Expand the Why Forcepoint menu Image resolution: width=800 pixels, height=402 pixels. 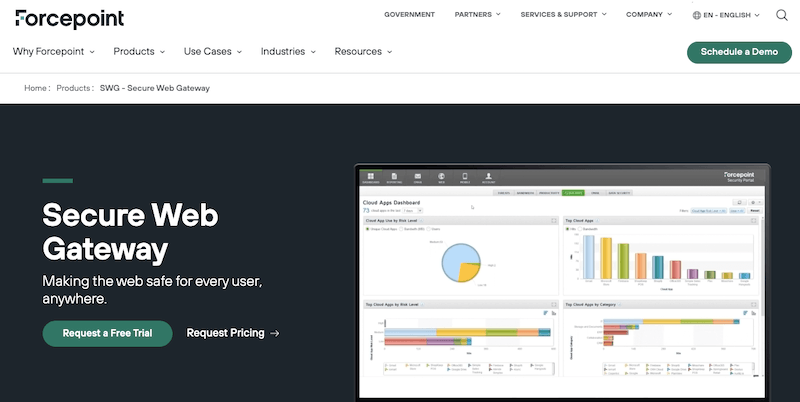[54, 52]
